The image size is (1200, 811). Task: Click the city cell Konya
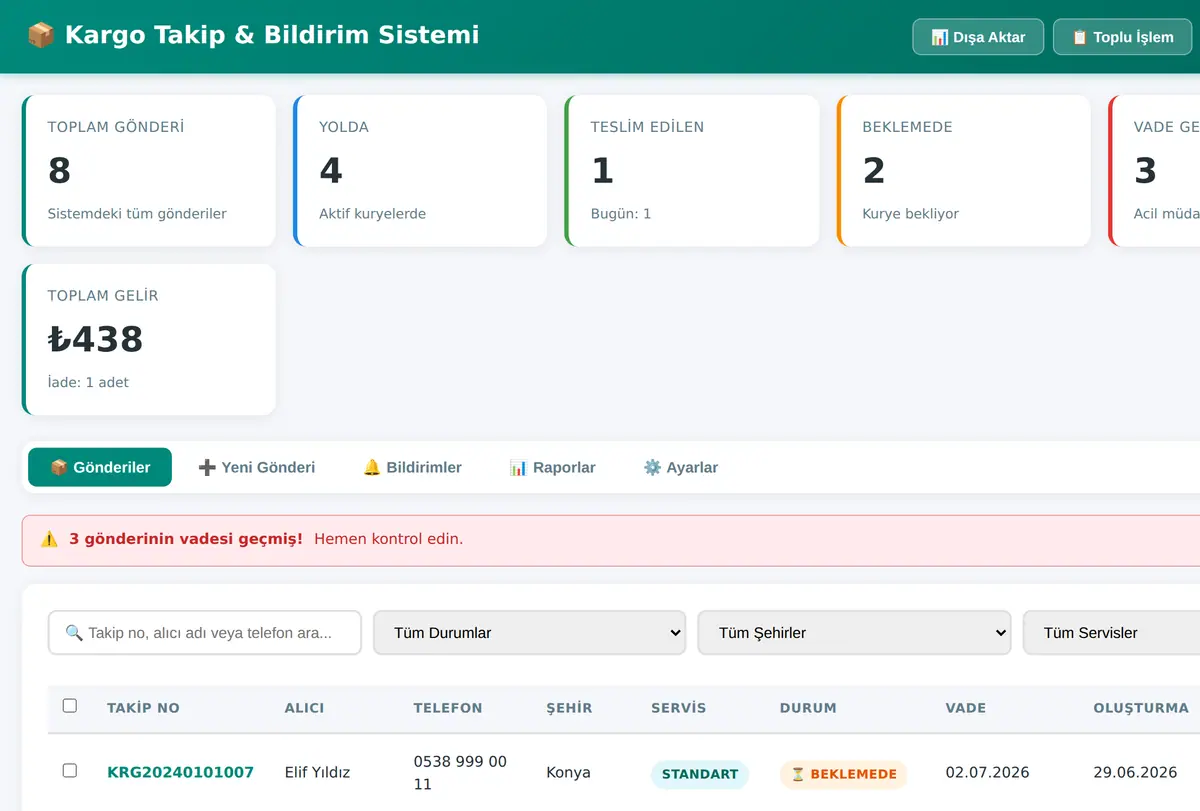point(568,772)
